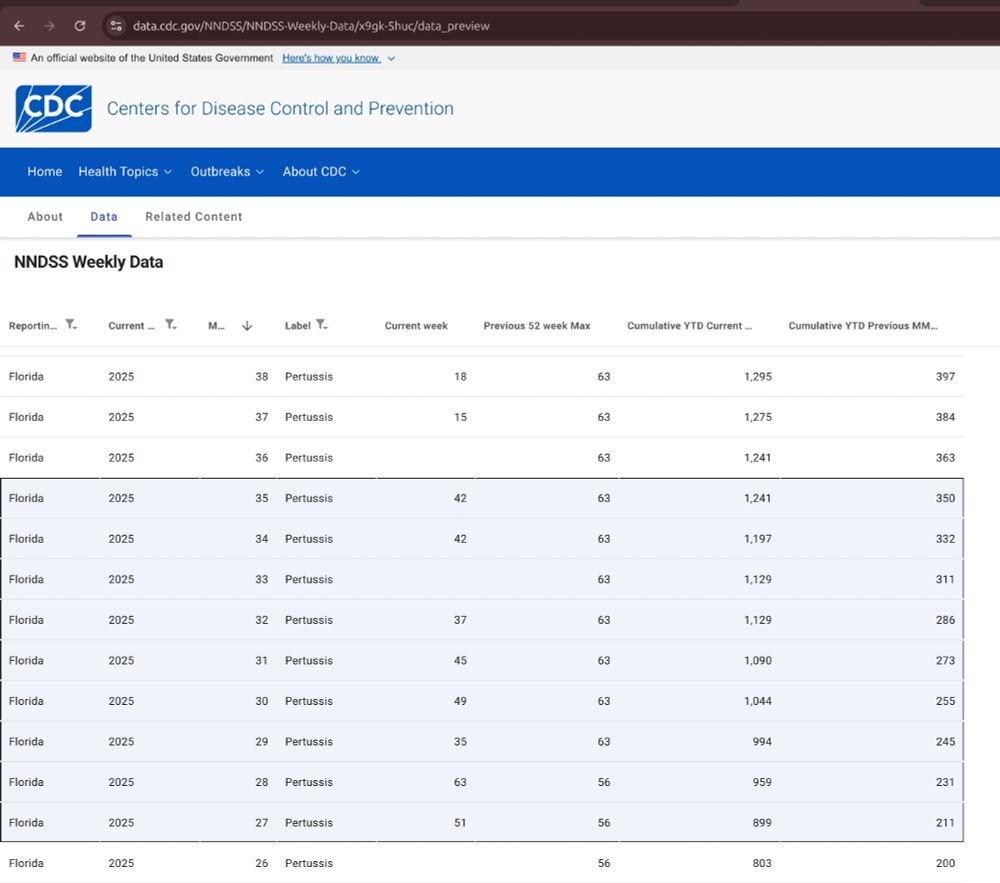Viewport: 1000px width, 883px height.
Task: Open filter icon on Current year column
Action: pyautogui.click(x=170, y=325)
